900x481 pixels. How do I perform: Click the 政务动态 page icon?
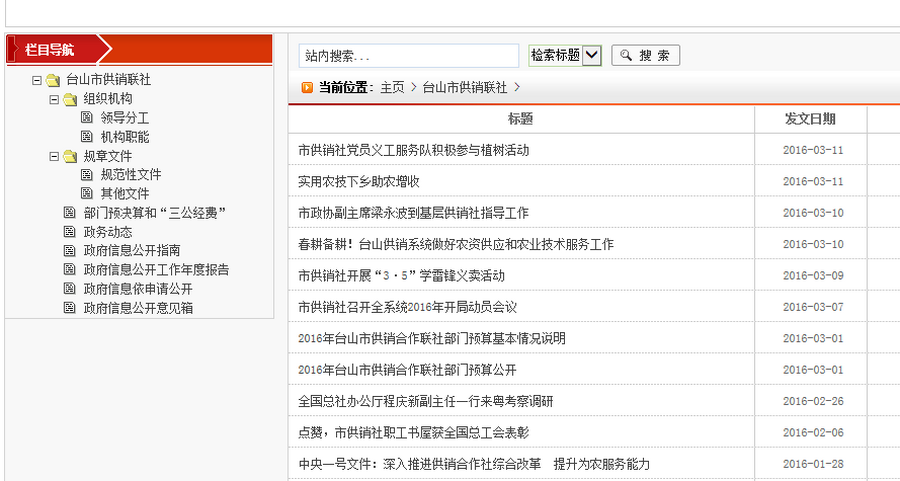pyautogui.click(x=69, y=232)
